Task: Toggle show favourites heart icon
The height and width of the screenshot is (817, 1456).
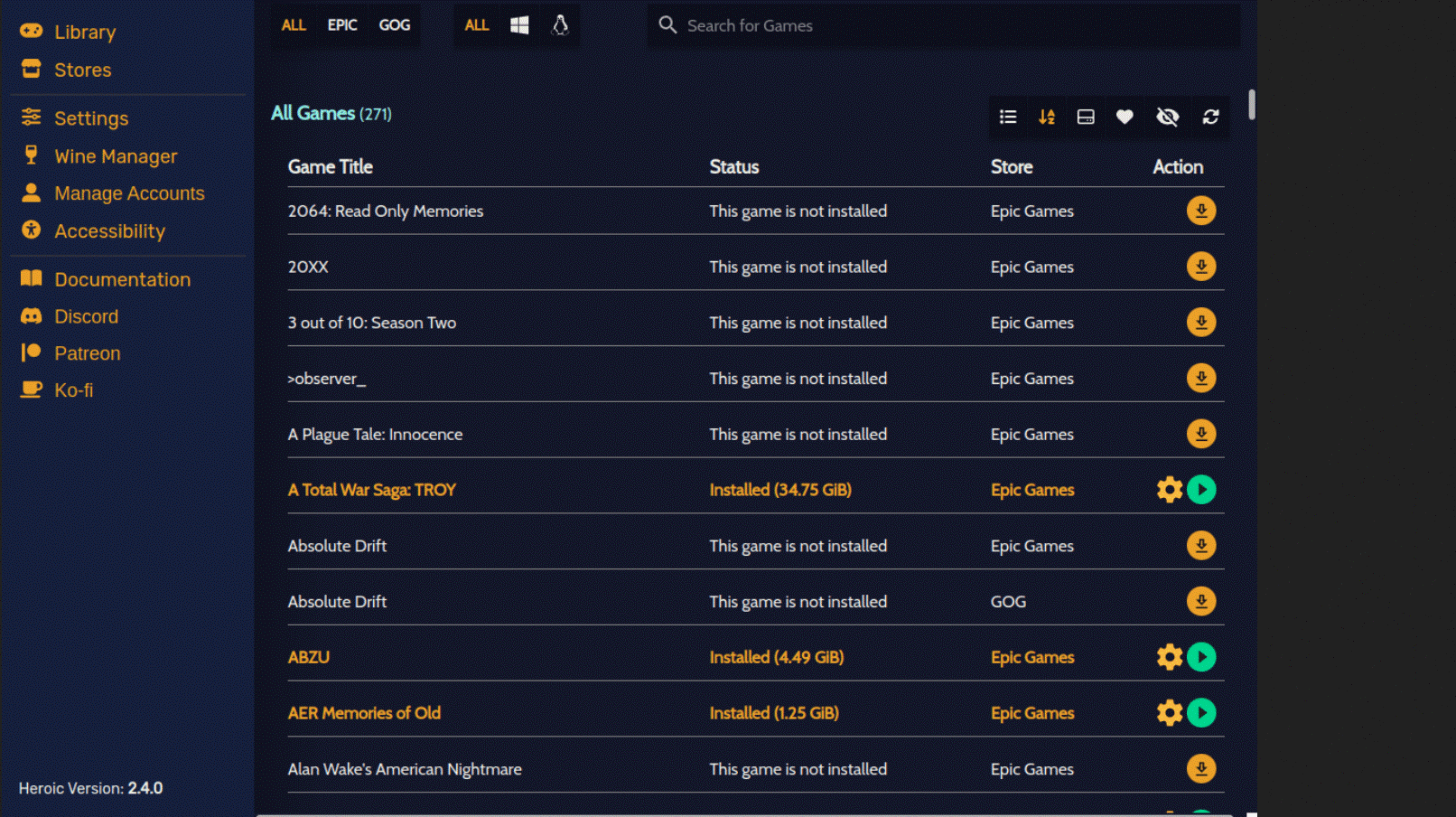Action: click(x=1125, y=117)
